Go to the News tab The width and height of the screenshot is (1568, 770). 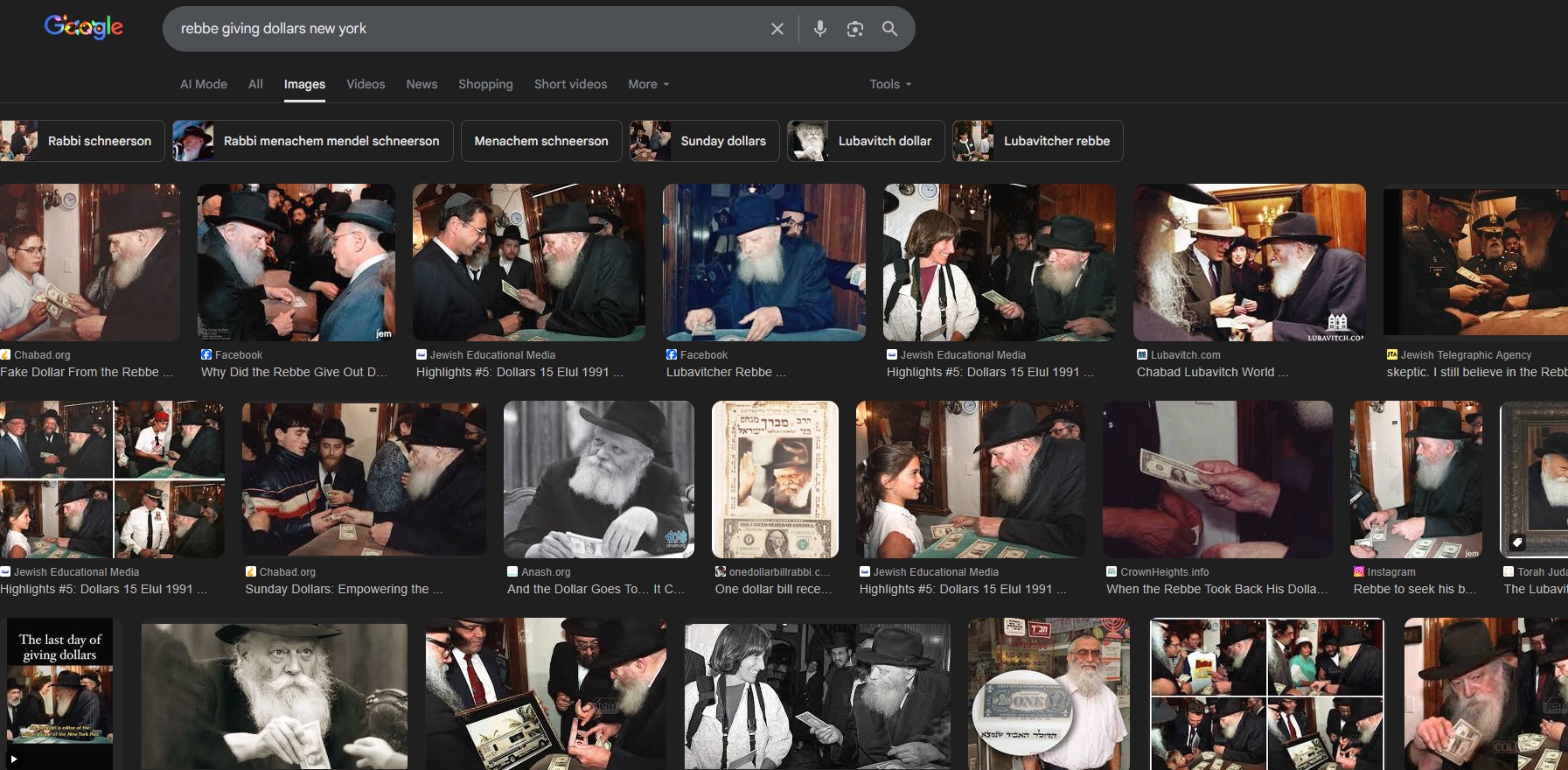[x=422, y=84]
